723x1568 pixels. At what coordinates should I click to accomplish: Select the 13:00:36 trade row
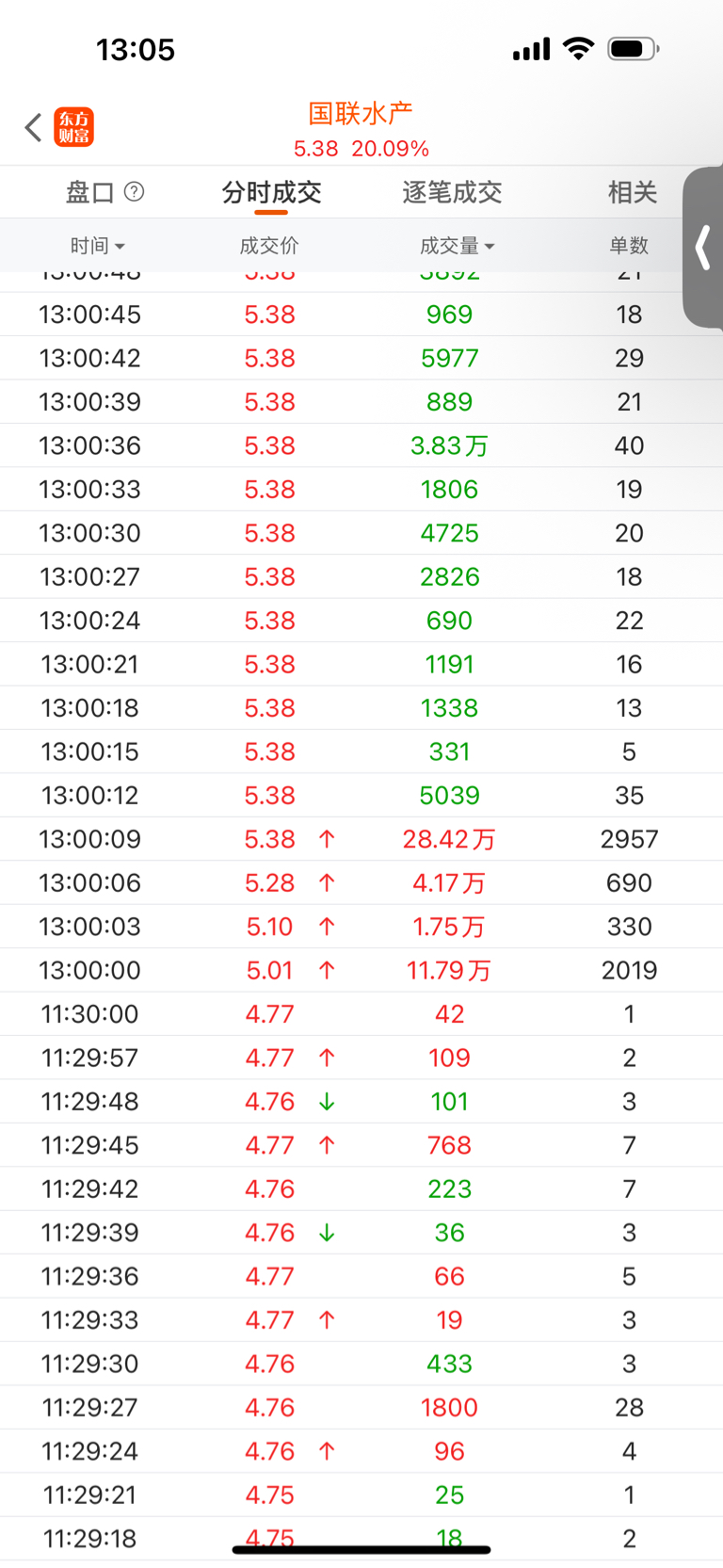coord(361,445)
